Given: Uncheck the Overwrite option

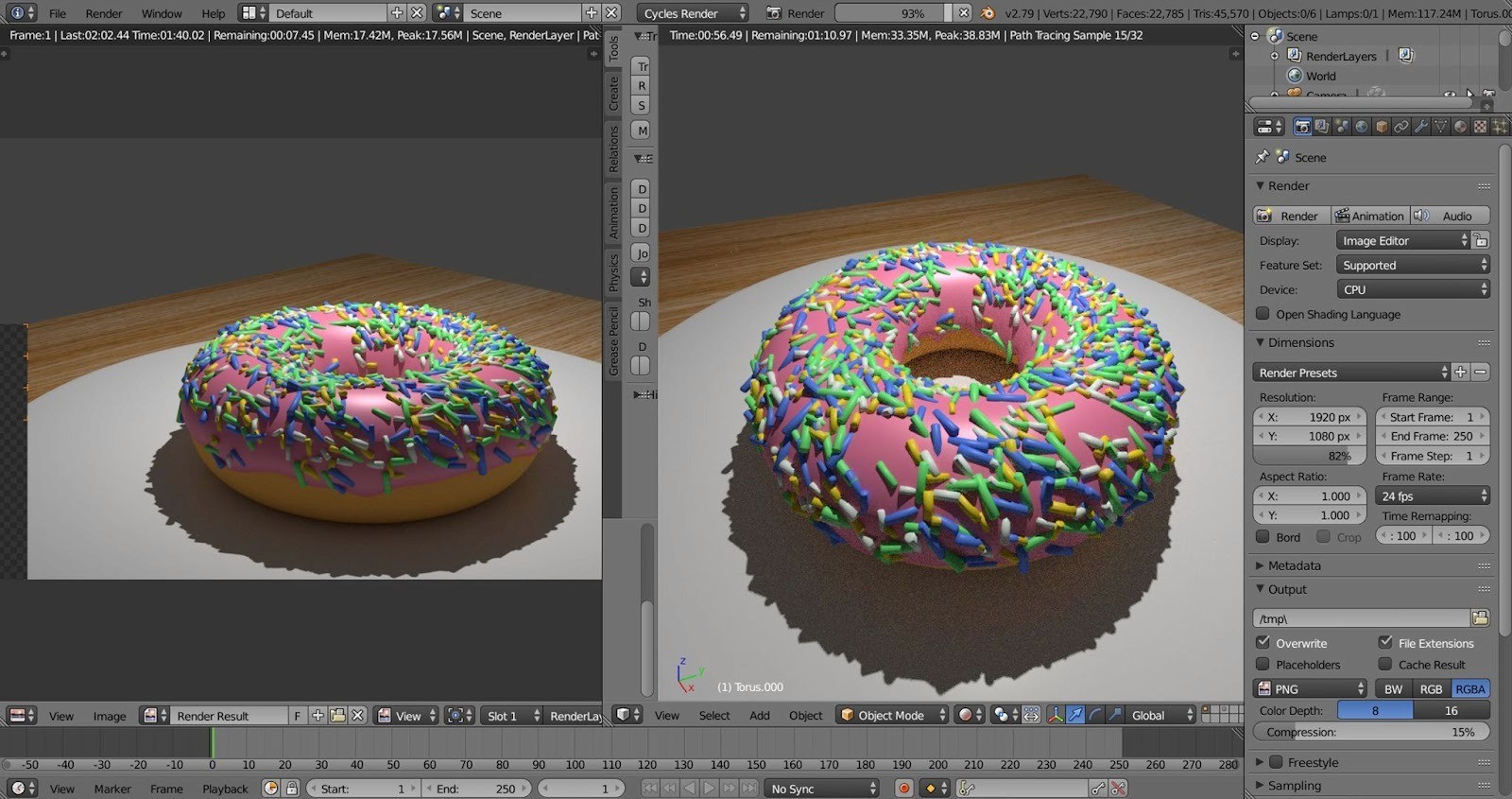Looking at the screenshot, I should 1263,643.
